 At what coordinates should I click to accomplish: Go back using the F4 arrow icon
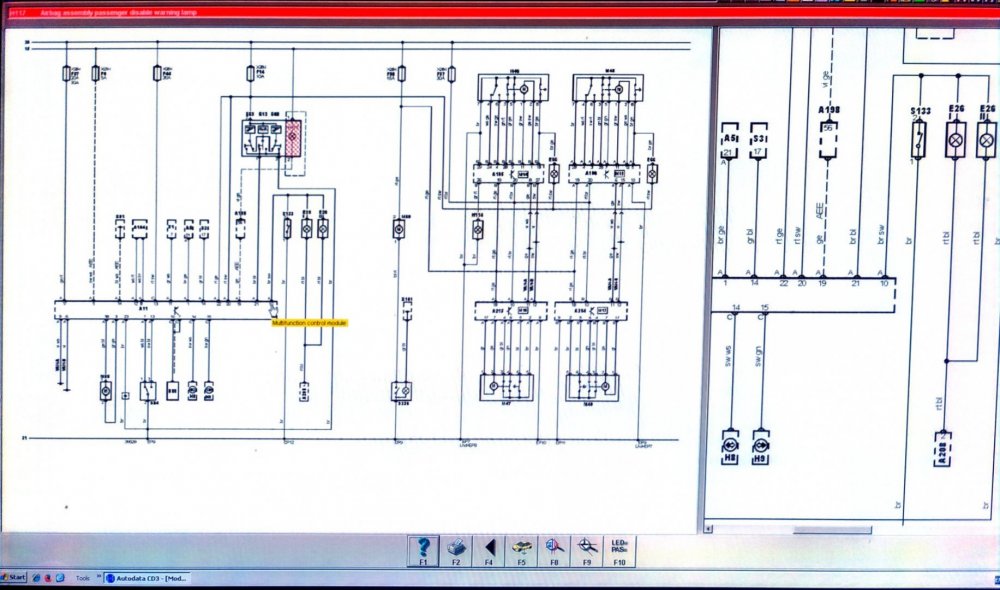pos(489,547)
